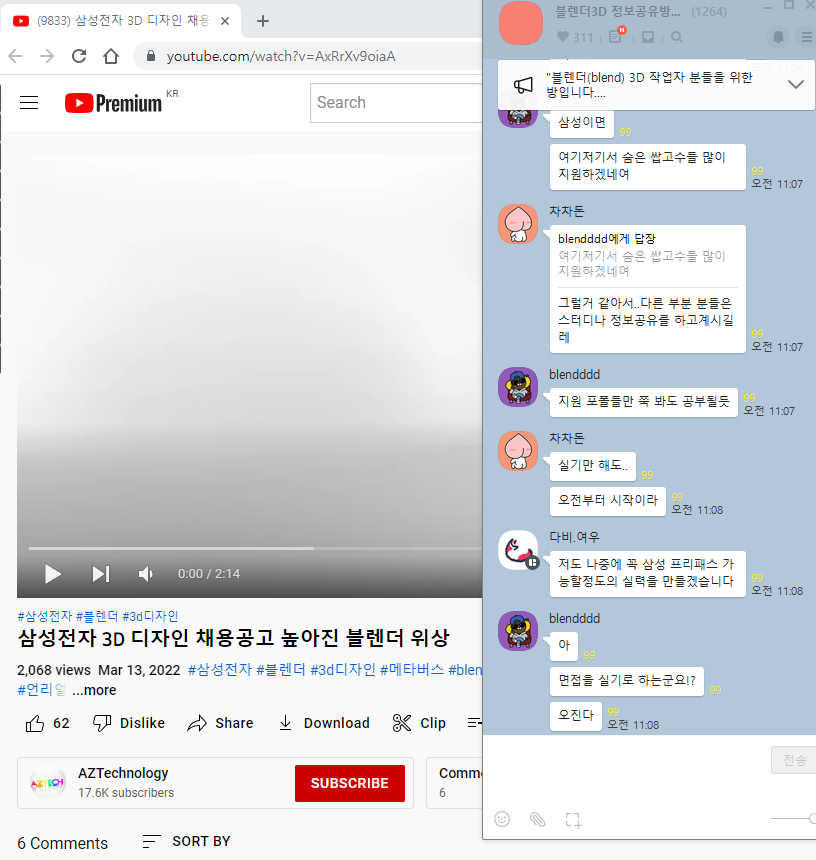
Task: Open YouTube hamburger guide menu
Action: [29, 103]
